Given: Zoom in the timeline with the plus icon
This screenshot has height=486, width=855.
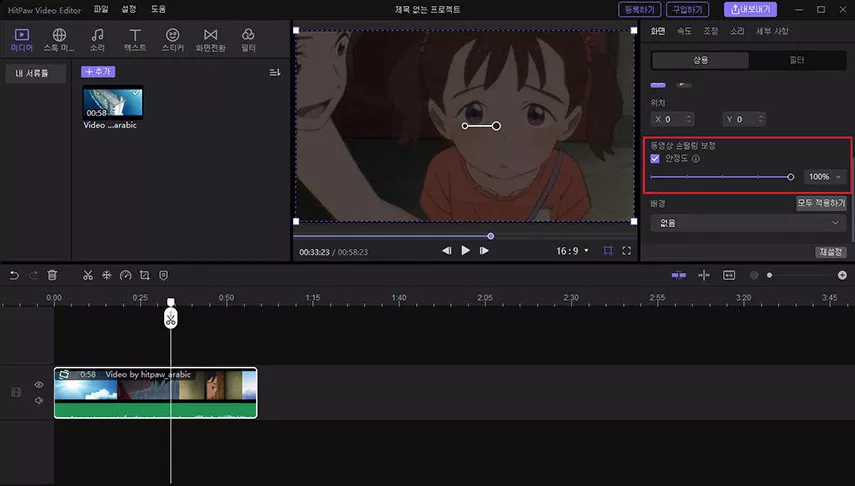Looking at the screenshot, I should click(842, 275).
